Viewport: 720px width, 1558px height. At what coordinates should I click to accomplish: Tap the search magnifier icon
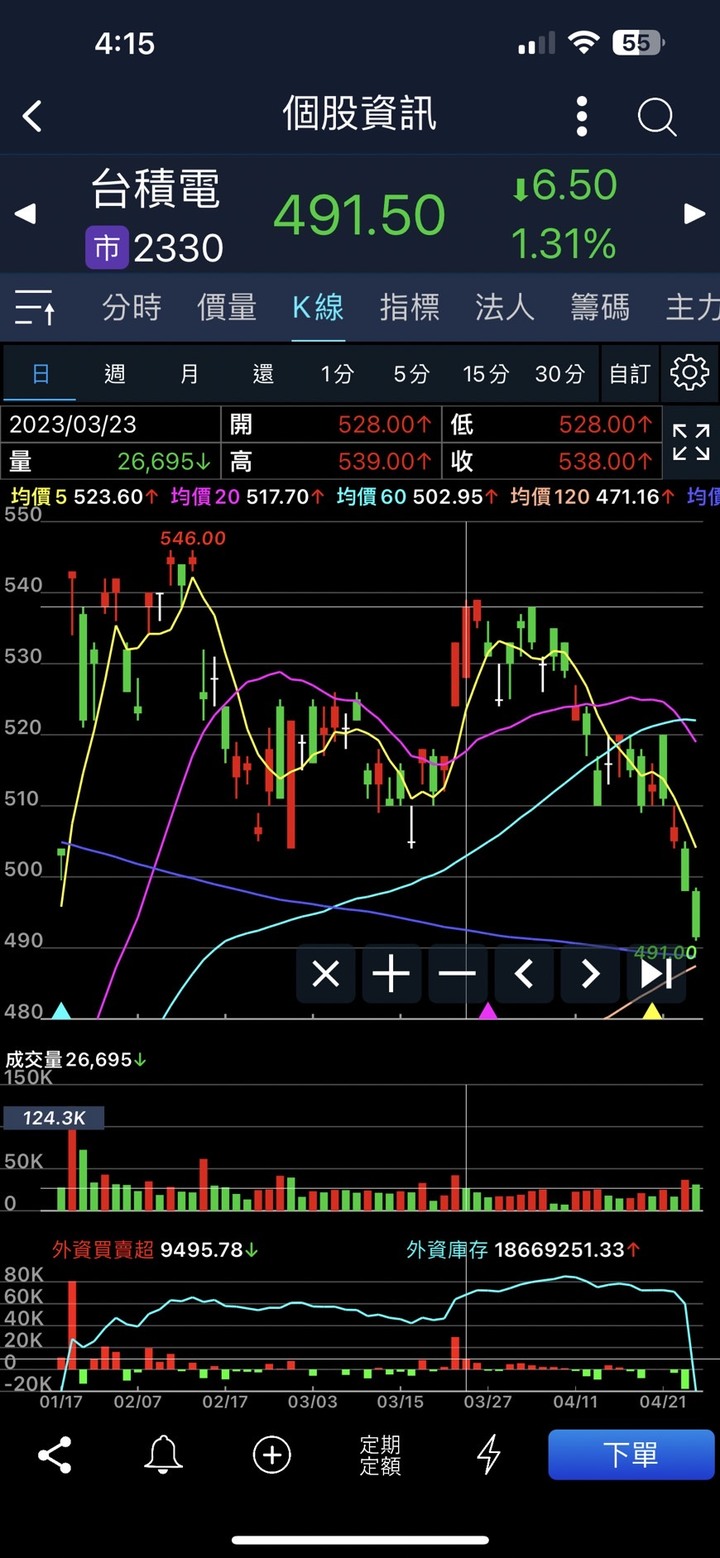(x=657, y=117)
